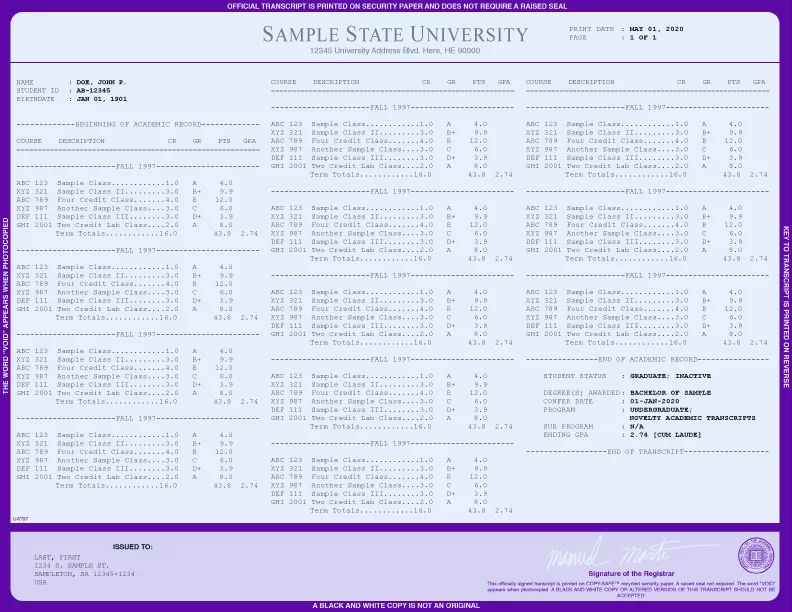
Task: Click the top official transcript security banner
Action: (396, 6)
